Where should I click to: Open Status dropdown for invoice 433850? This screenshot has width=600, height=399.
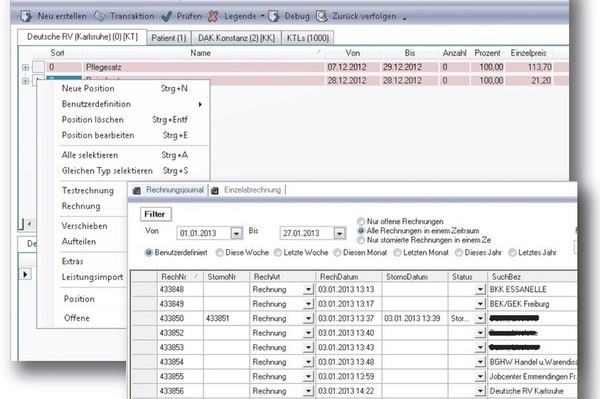(x=480, y=319)
